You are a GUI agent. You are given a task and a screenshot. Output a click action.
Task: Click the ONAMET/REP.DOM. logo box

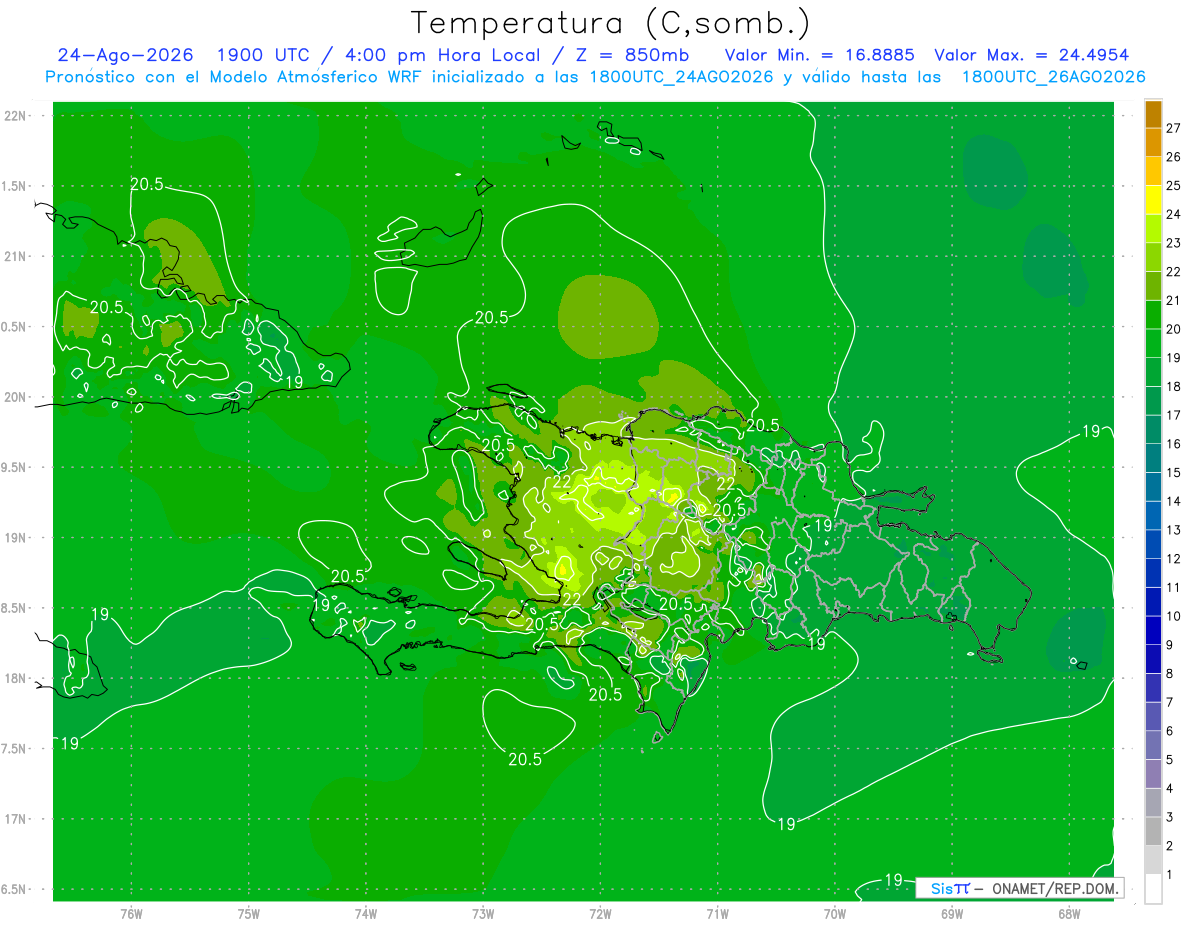pos(1019,888)
